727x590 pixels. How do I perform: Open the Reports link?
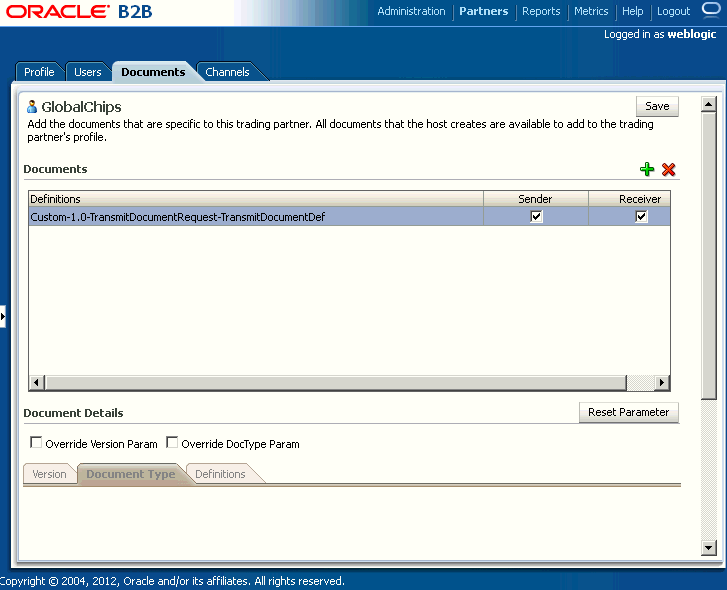pyautogui.click(x=541, y=11)
